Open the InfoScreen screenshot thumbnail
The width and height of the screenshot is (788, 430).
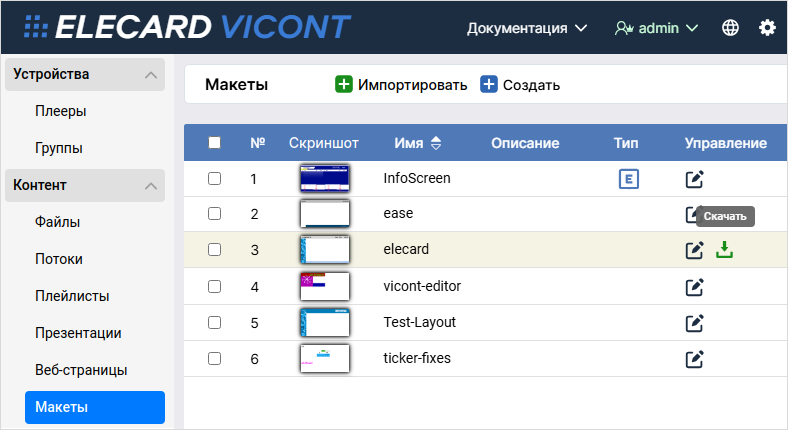pyautogui.click(x=325, y=178)
